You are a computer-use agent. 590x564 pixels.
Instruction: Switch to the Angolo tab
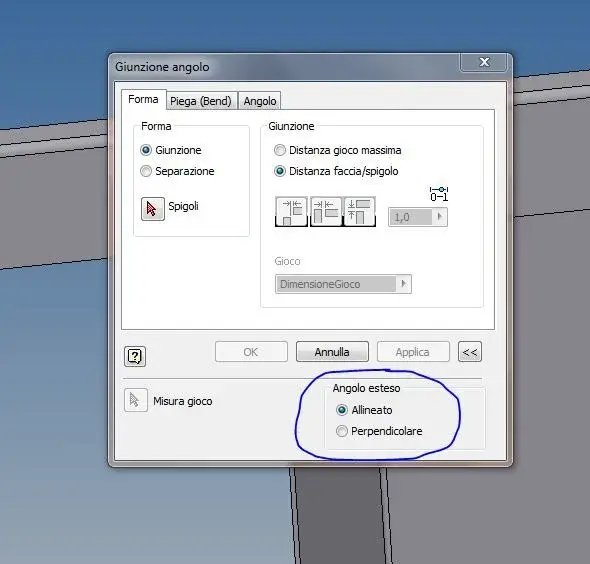coord(260,101)
